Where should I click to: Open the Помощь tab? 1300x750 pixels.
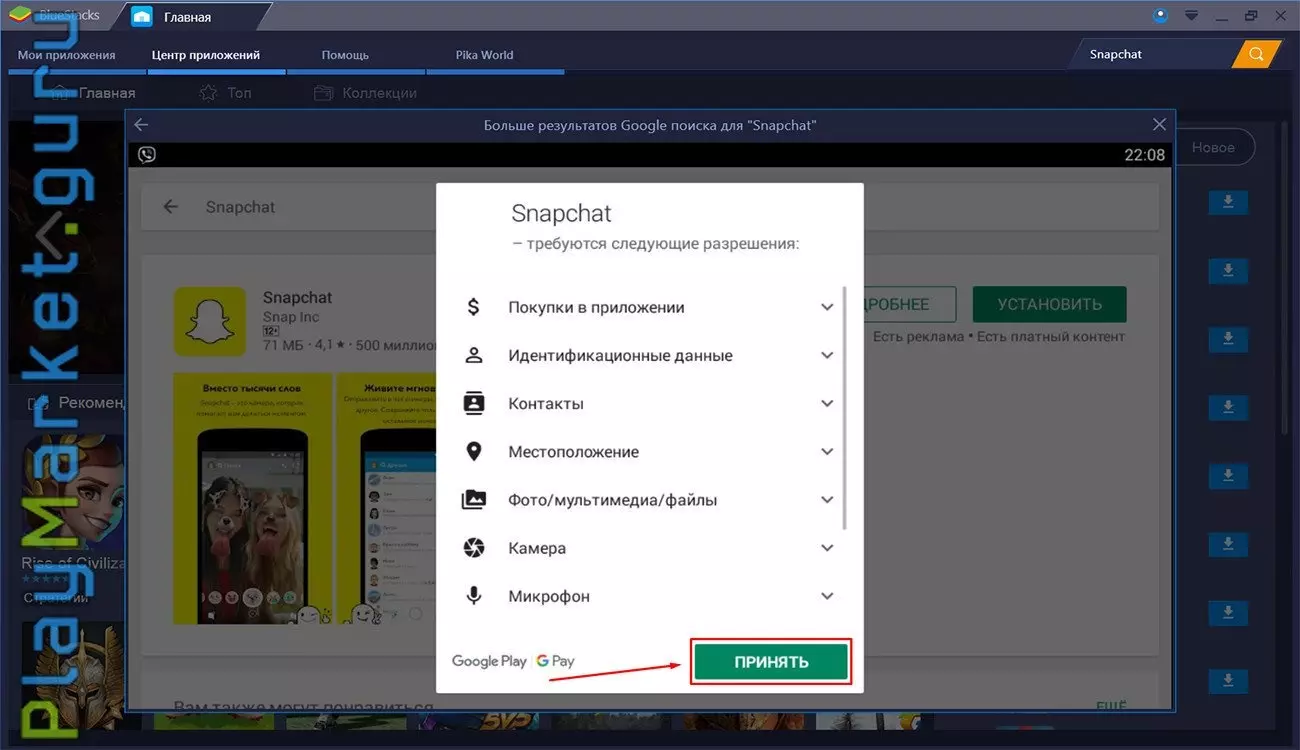[345, 55]
